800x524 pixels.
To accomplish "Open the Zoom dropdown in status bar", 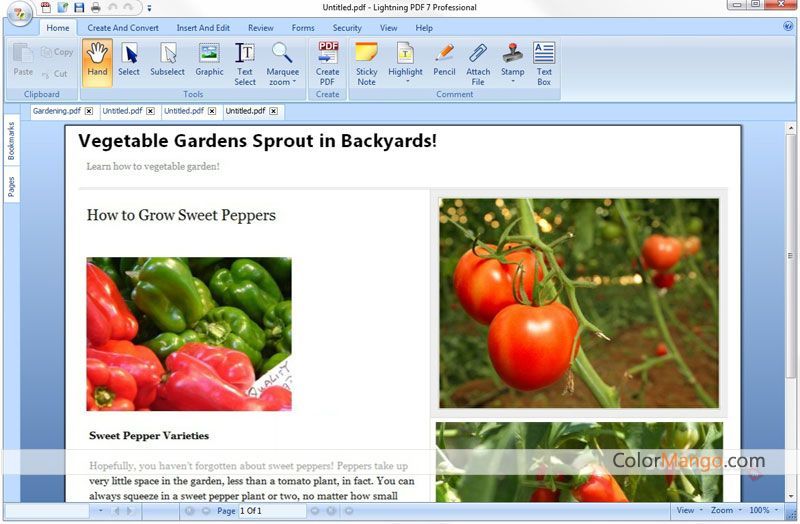I will tap(726, 510).
